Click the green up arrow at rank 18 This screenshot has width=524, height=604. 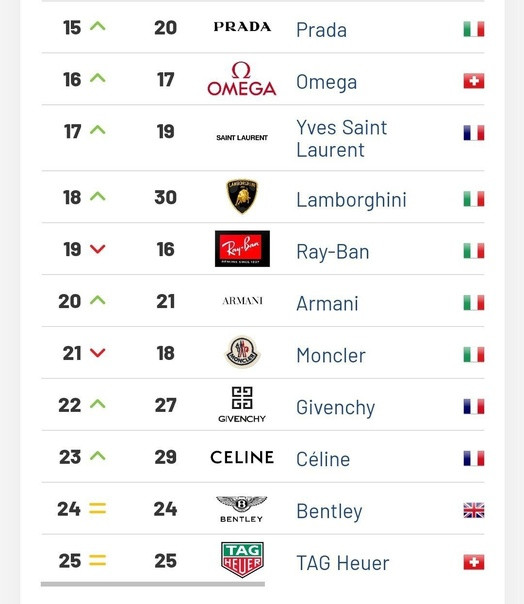coord(97,196)
